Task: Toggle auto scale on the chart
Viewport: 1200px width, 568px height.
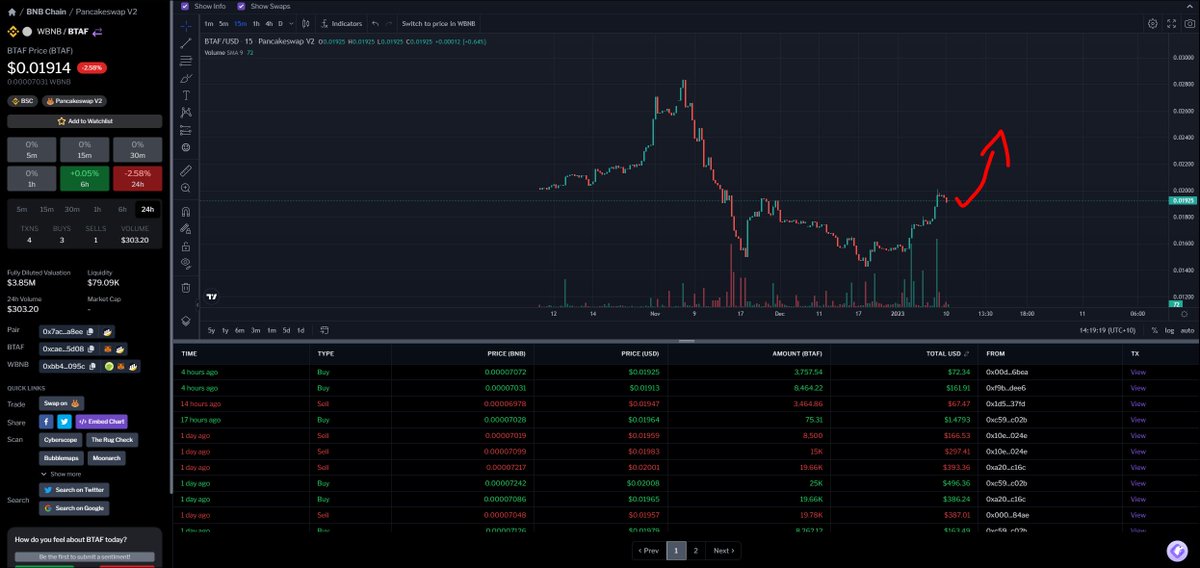Action: pos(1187,330)
